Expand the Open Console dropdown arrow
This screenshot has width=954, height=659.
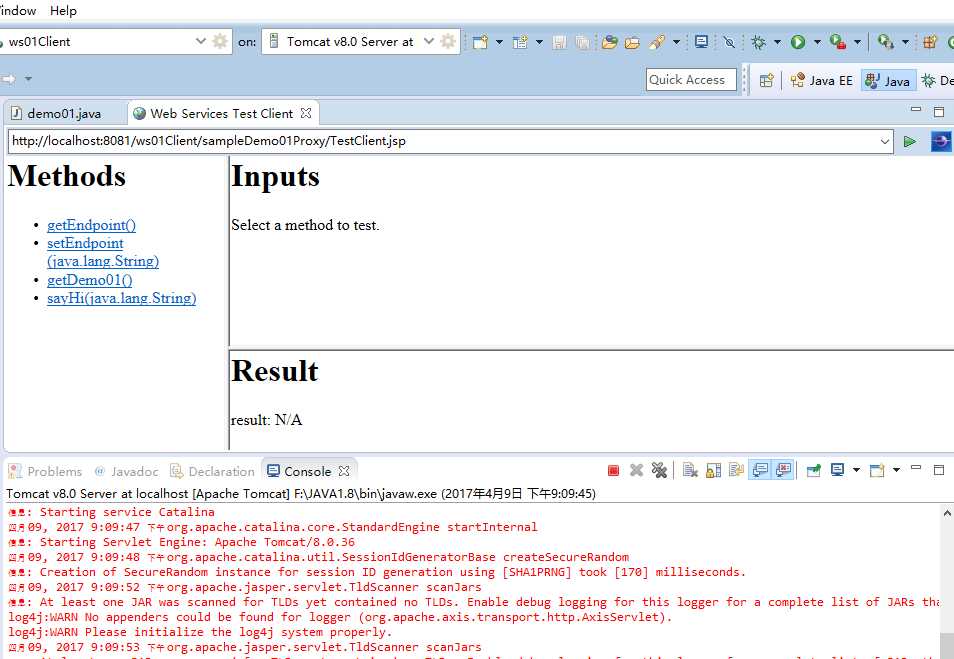coord(896,470)
